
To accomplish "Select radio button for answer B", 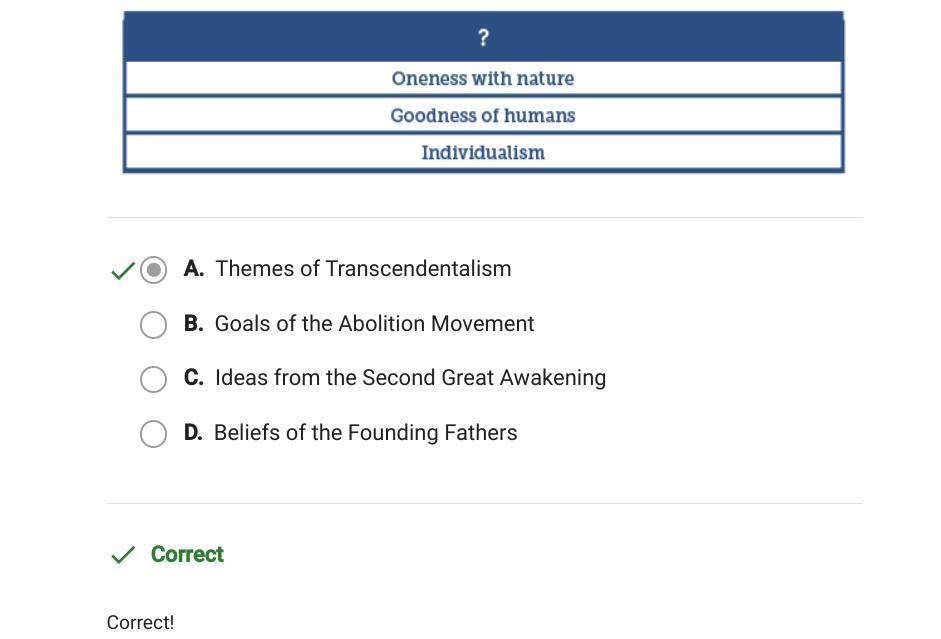I will pyautogui.click(x=153, y=325).
